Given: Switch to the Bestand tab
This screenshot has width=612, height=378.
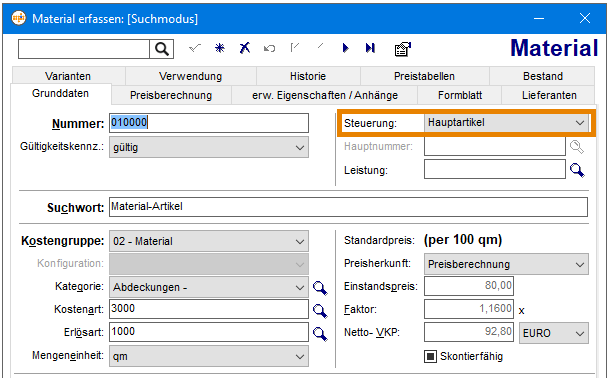Looking at the screenshot, I should tap(543, 76).
